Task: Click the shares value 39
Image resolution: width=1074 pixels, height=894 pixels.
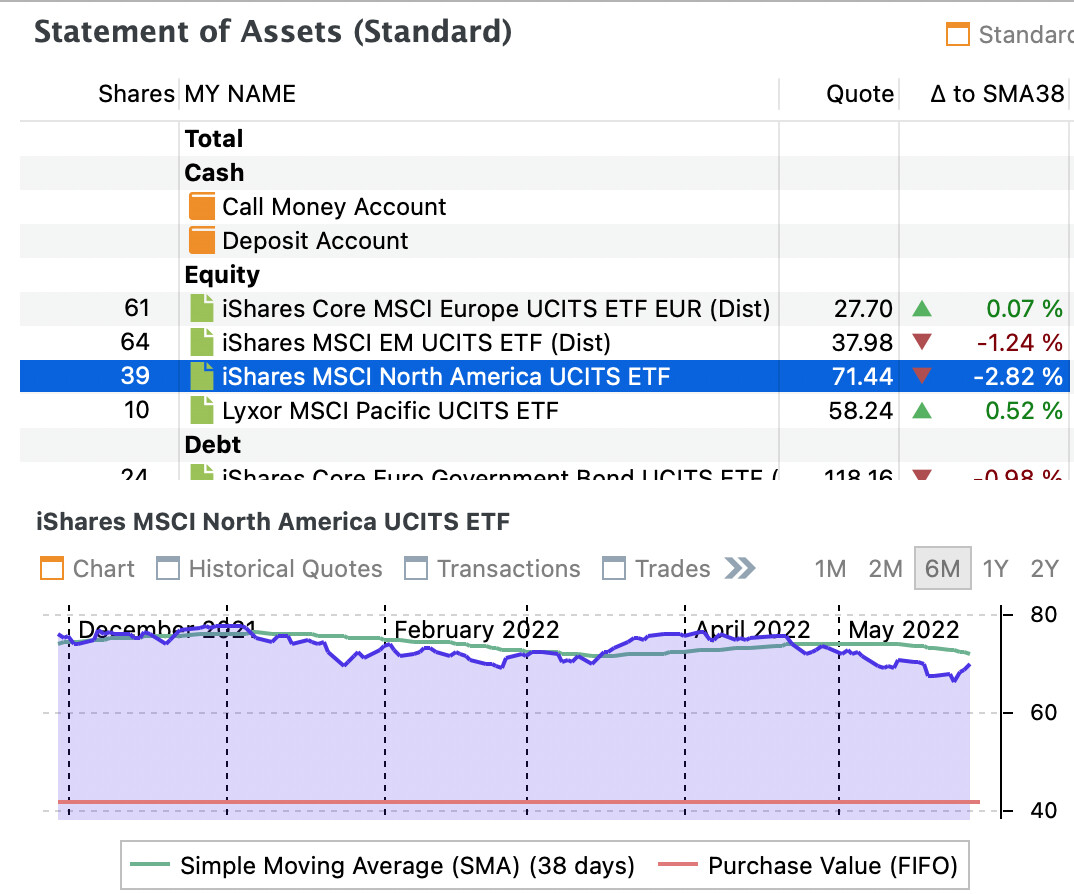Action: [x=135, y=375]
